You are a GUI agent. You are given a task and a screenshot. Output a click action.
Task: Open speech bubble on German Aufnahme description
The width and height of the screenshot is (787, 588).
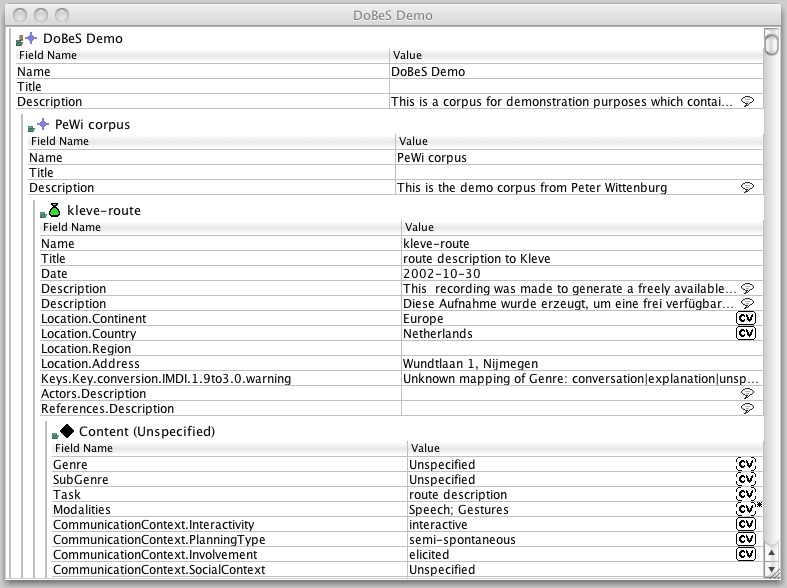click(747, 304)
